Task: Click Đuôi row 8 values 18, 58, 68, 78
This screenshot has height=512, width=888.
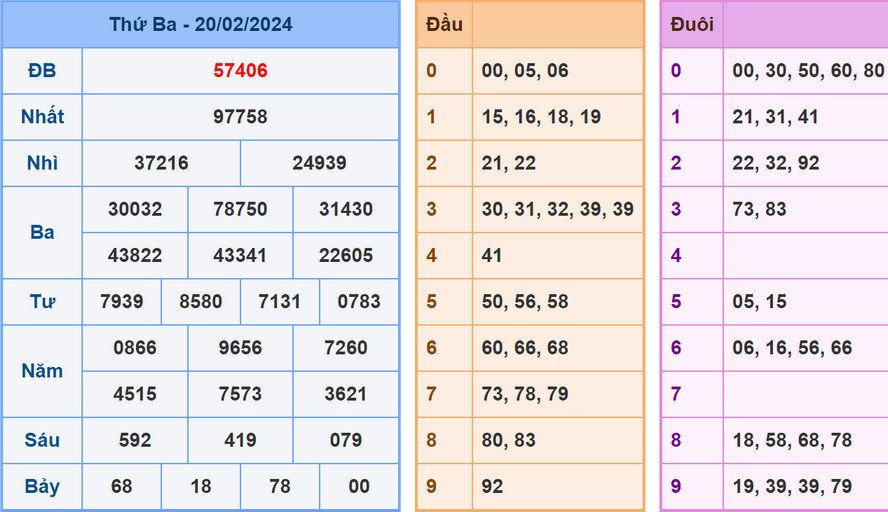Action: pos(792,440)
